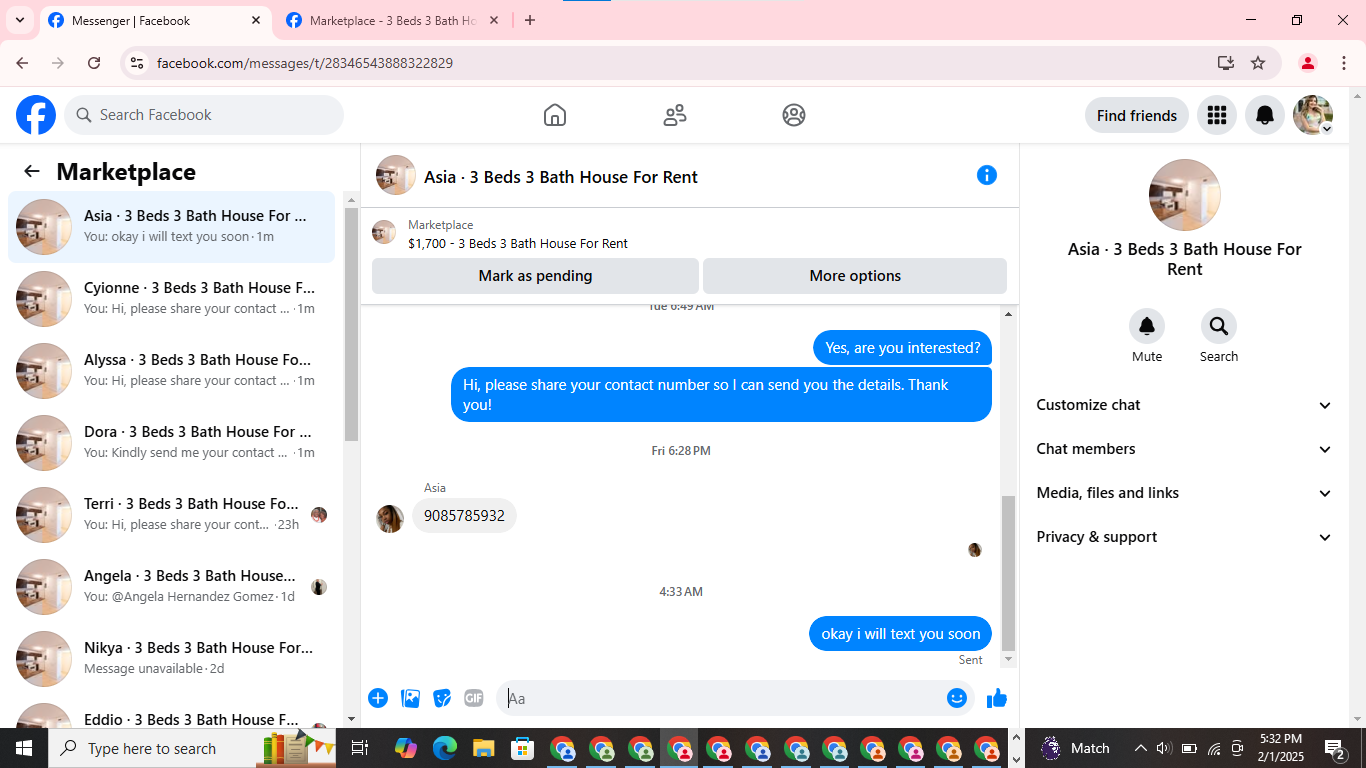Click the 9085785932 message bubble

(464, 516)
